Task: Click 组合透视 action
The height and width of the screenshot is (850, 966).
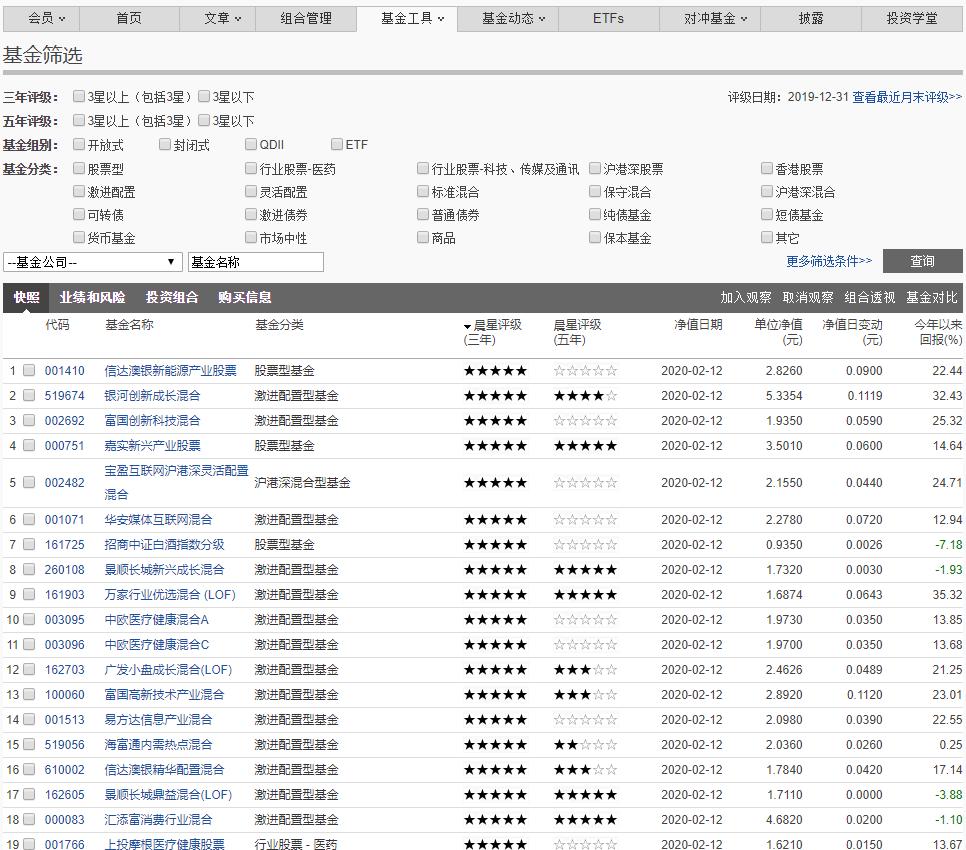Action: pyautogui.click(x=870, y=298)
